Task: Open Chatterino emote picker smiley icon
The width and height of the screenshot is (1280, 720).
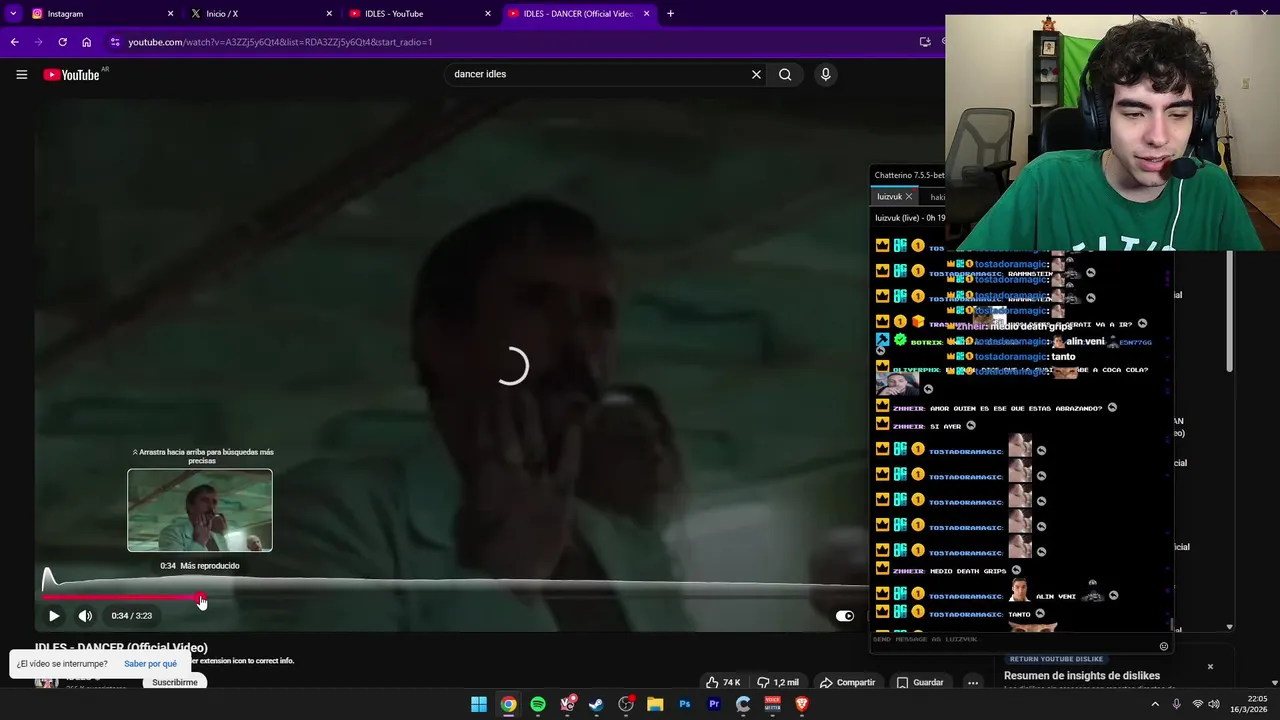Action: [1163, 646]
